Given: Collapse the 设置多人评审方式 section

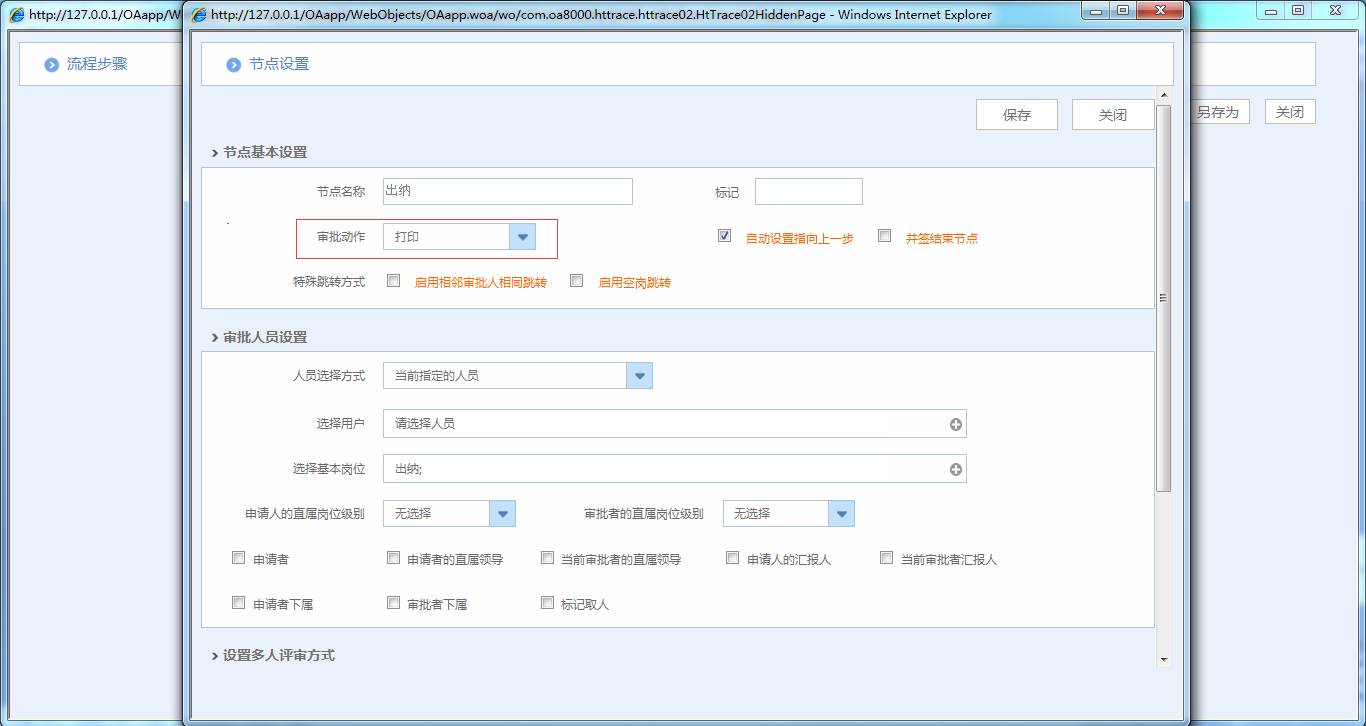Looking at the screenshot, I should (x=272, y=655).
